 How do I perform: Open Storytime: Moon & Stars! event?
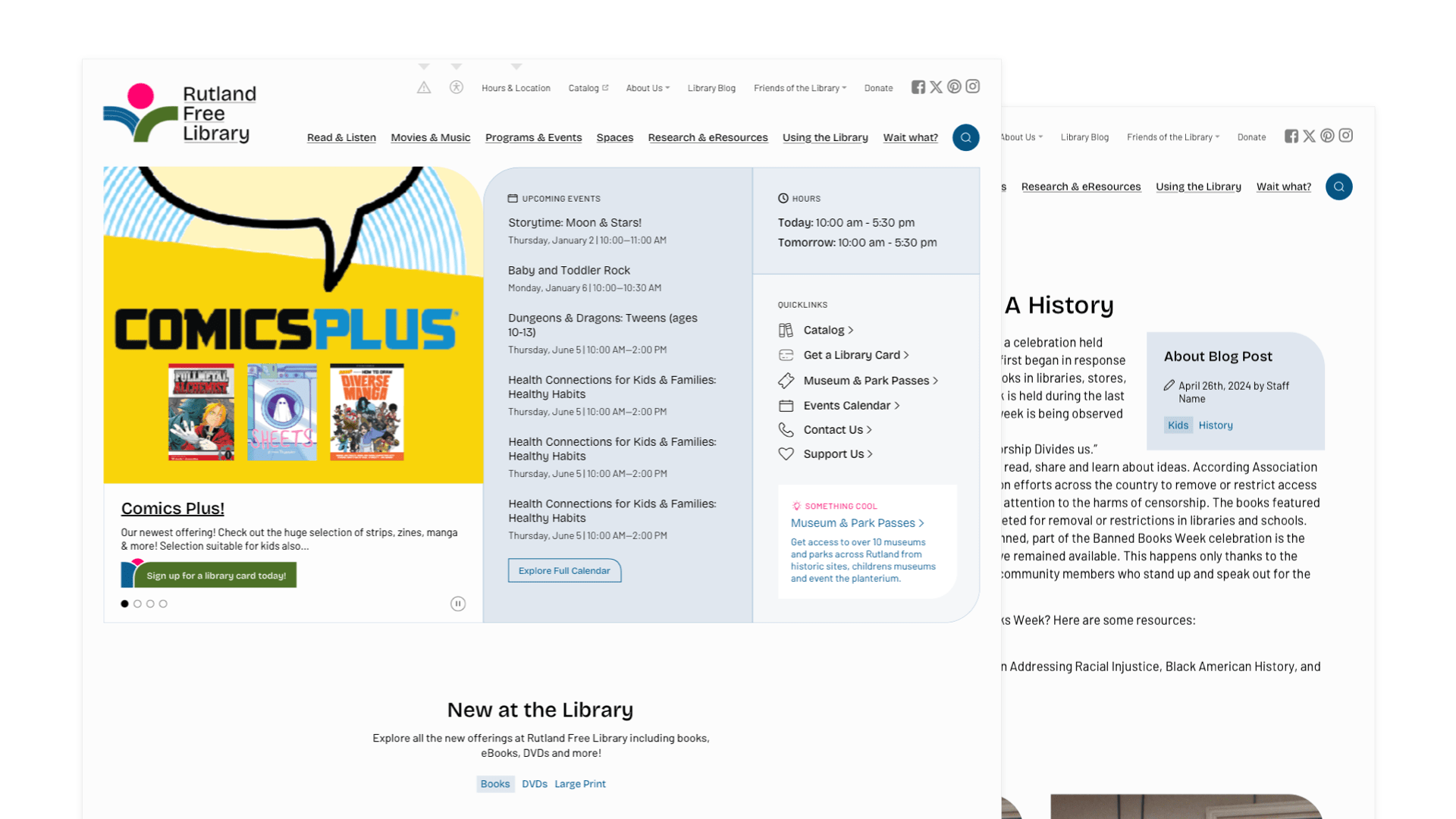click(575, 223)
